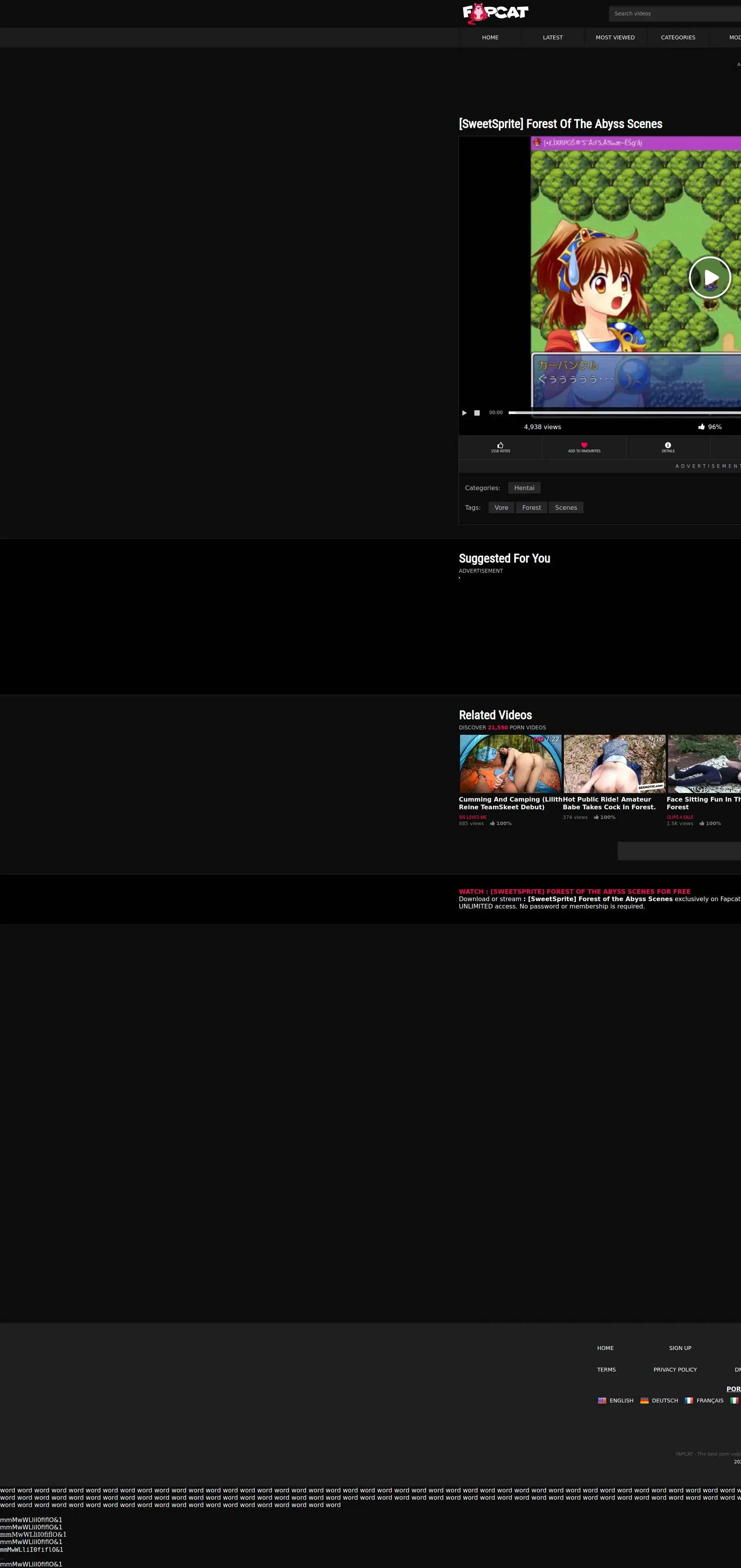Click the stop square icon in player
741x1568 pixels.
tap(477, 413)
